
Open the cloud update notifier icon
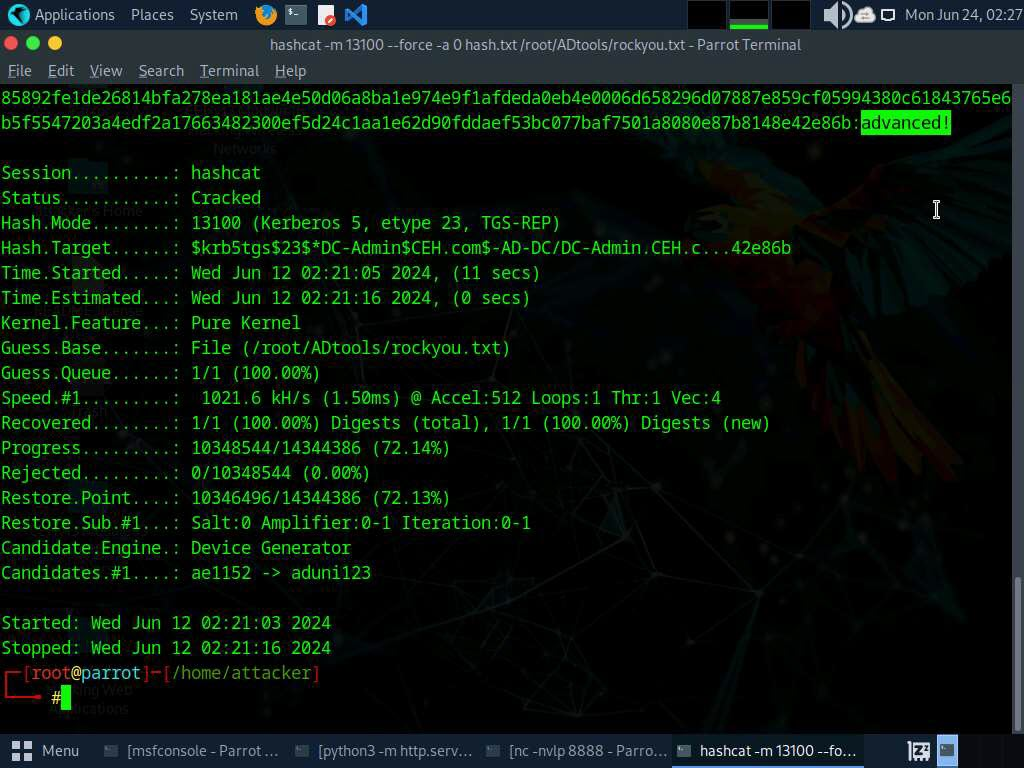click(864, 15)
